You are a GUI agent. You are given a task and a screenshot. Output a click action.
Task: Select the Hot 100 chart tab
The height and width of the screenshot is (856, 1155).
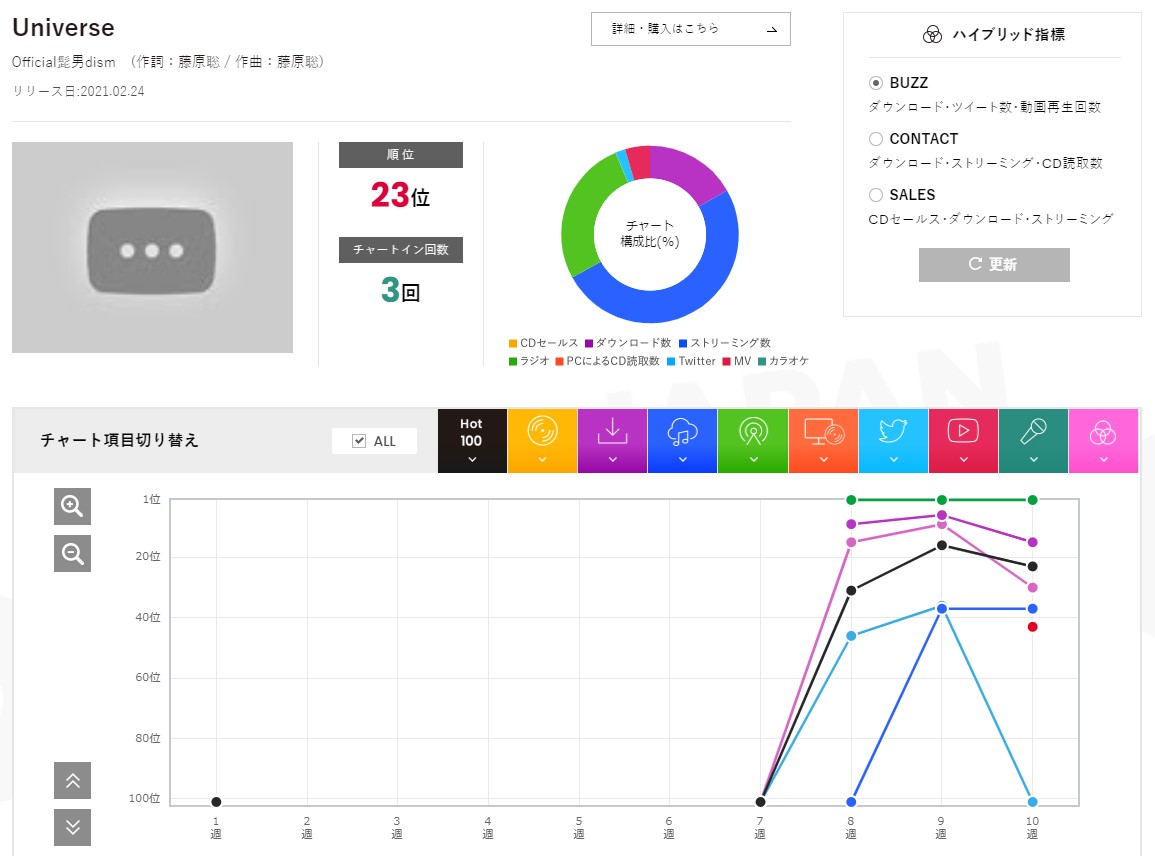coord(472,441)
